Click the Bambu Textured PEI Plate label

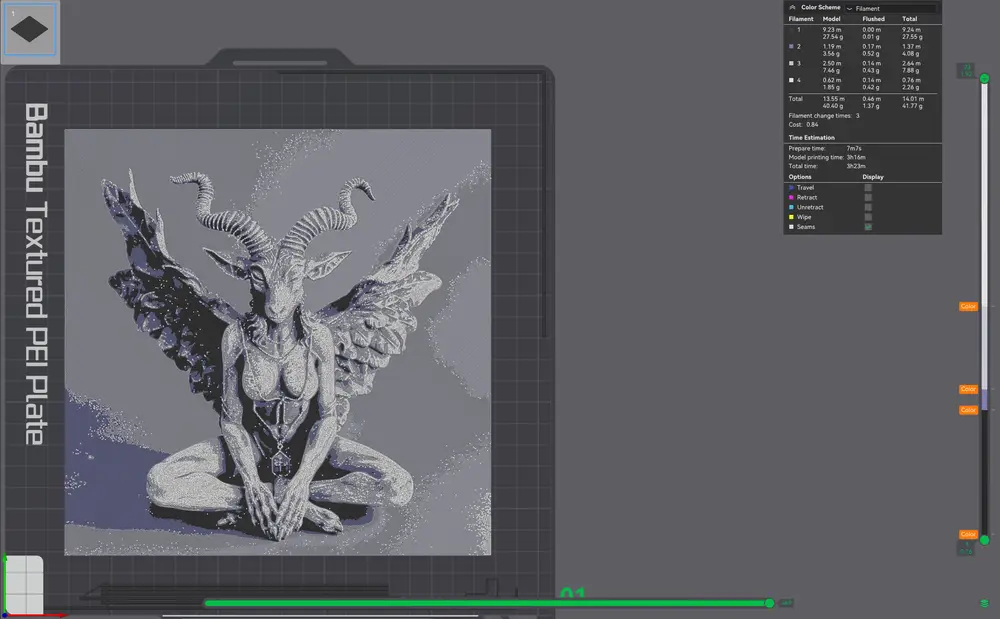click(x=36, y=274)
